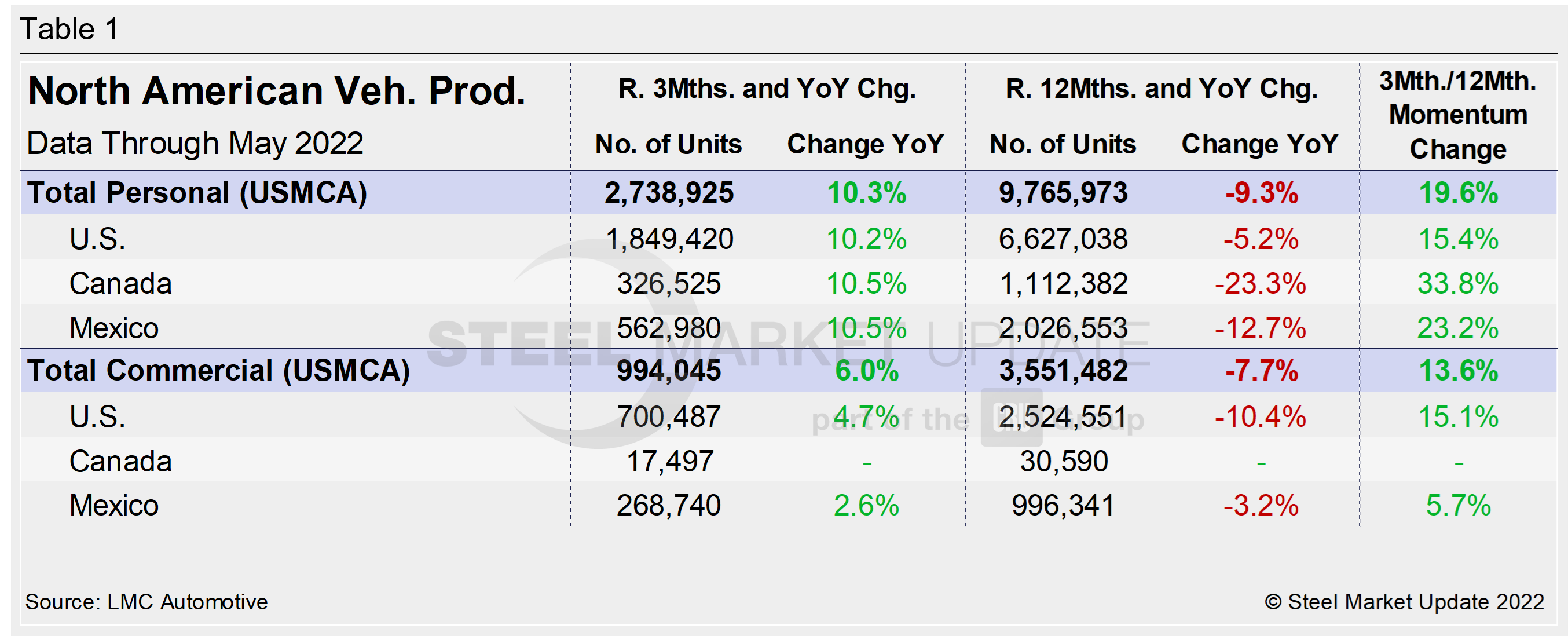Screen dimensions: 1568x636
Task: Select the Total Personal (USMCA) row label
Action: pos(197,192)
